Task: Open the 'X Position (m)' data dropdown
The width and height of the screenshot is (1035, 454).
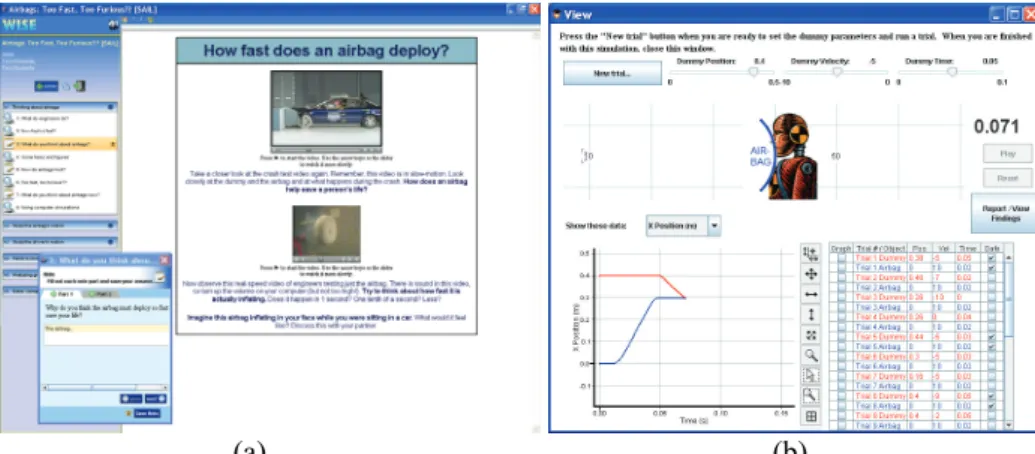Action: [683, 226]
